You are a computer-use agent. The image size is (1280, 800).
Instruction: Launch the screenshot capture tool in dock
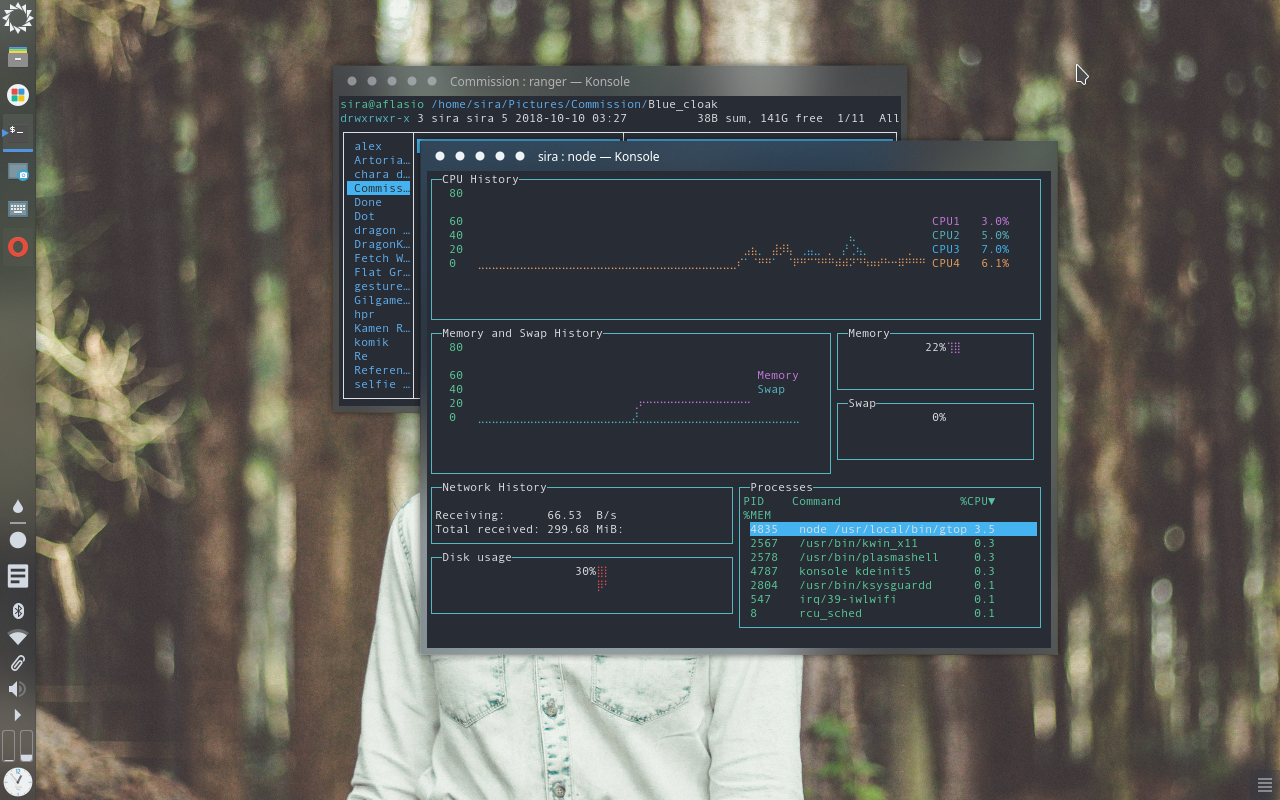click(x=18, y=171)
